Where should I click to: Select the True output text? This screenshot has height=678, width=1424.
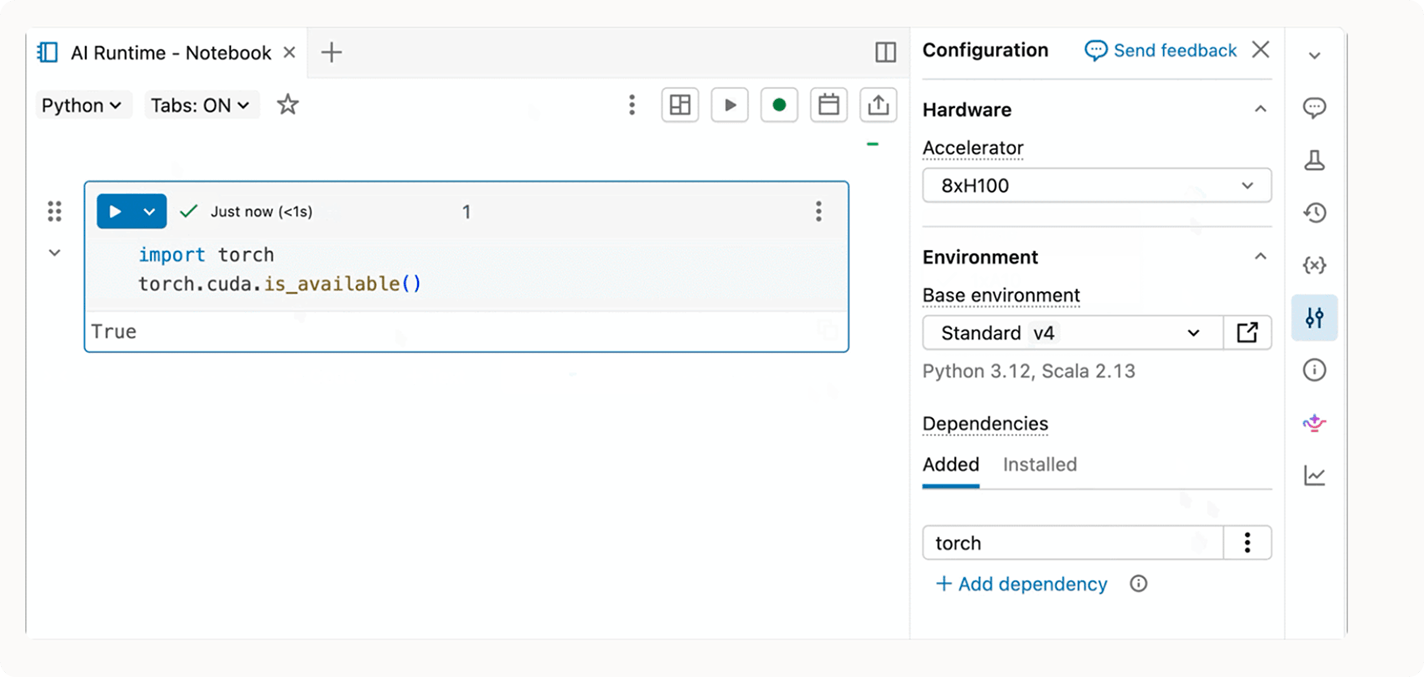pos(114,332)
